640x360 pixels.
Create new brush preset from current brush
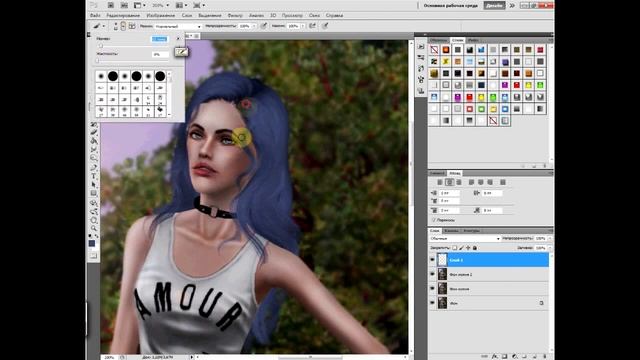click(x=181, y=51)
